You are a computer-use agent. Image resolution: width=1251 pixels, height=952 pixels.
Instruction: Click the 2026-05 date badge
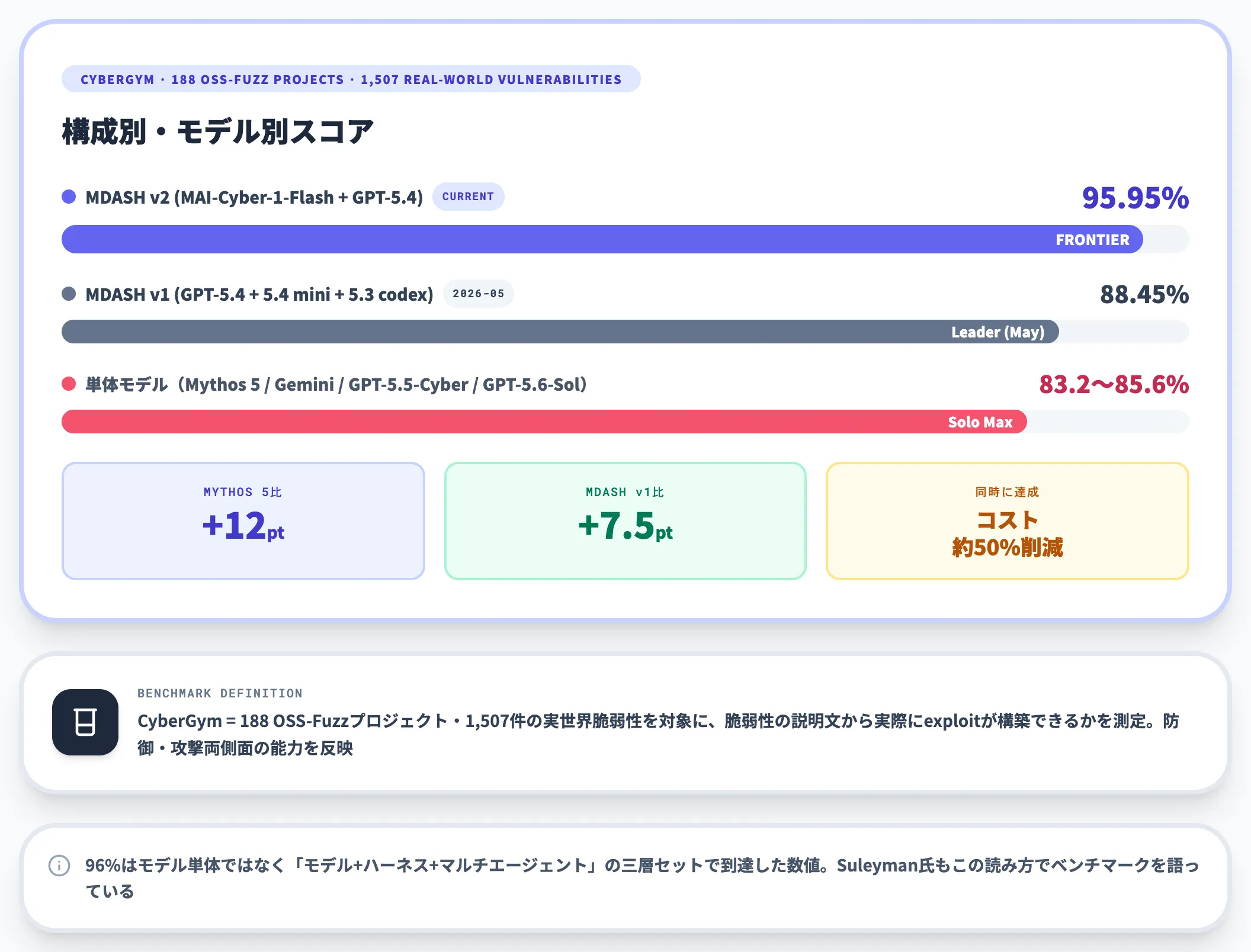pos(478,294)
